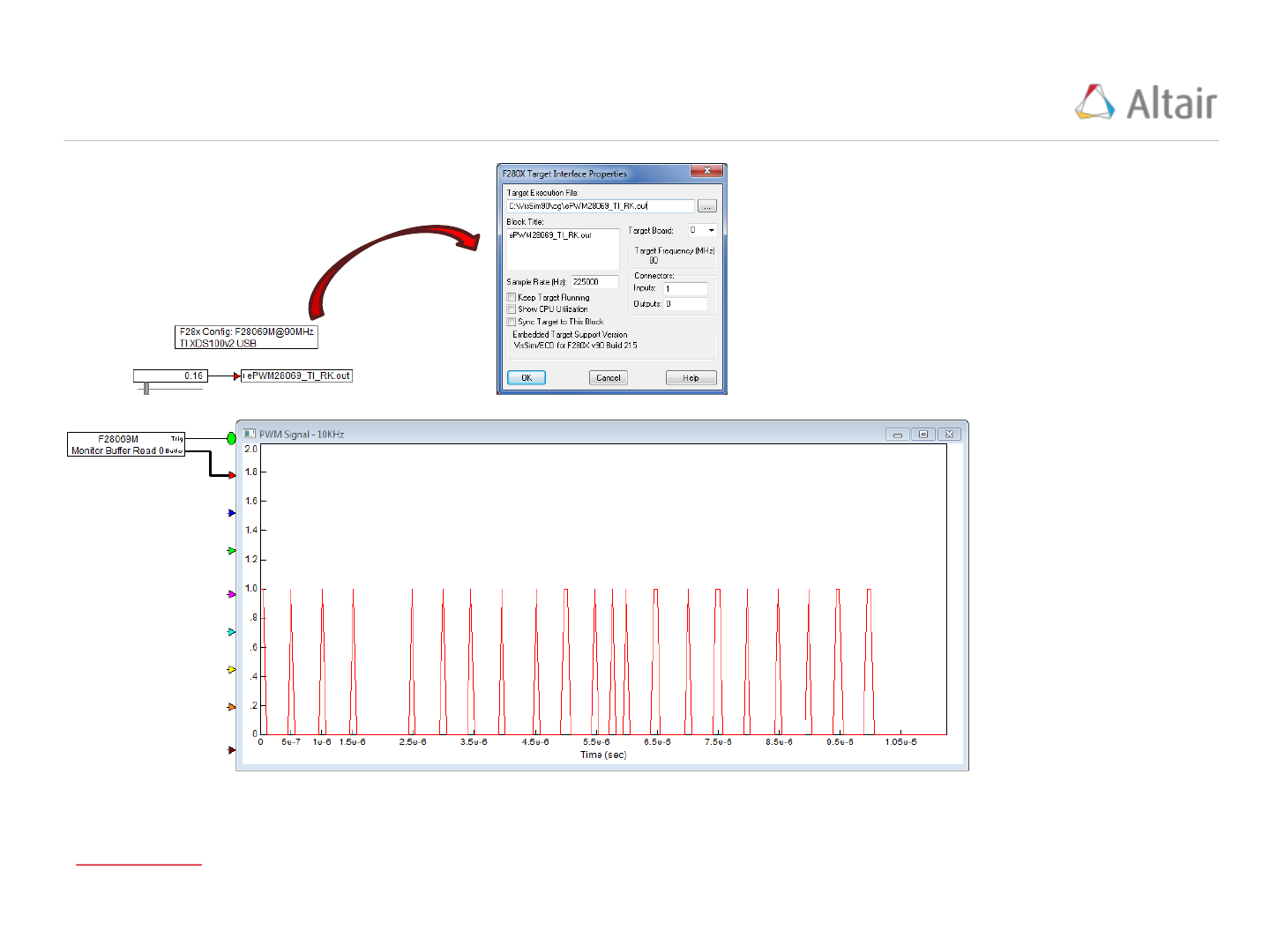Click the PWM Signal plot window icon
1270x952 pixels.
[x=250, y=434]
